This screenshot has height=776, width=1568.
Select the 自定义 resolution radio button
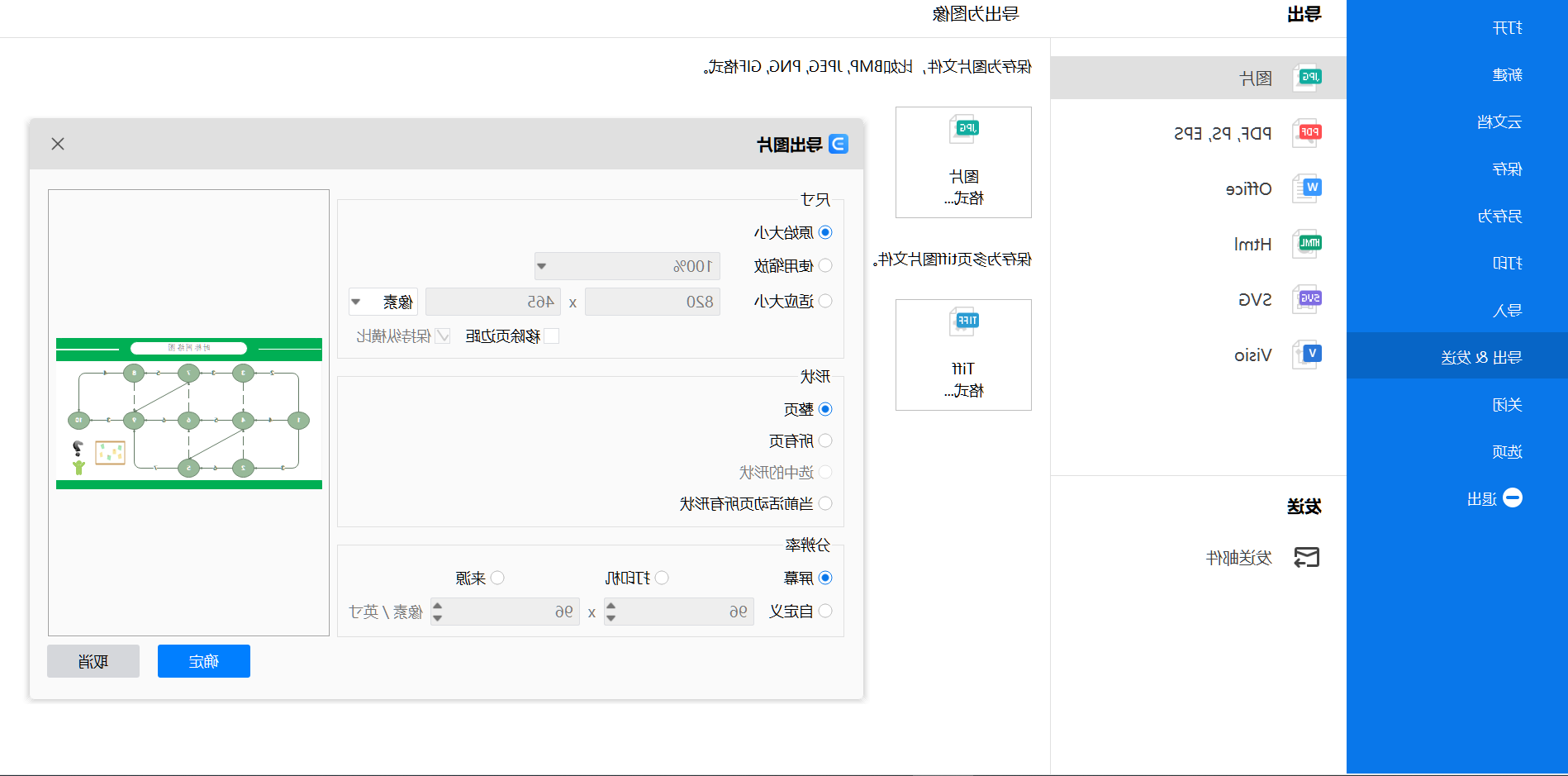825,611
